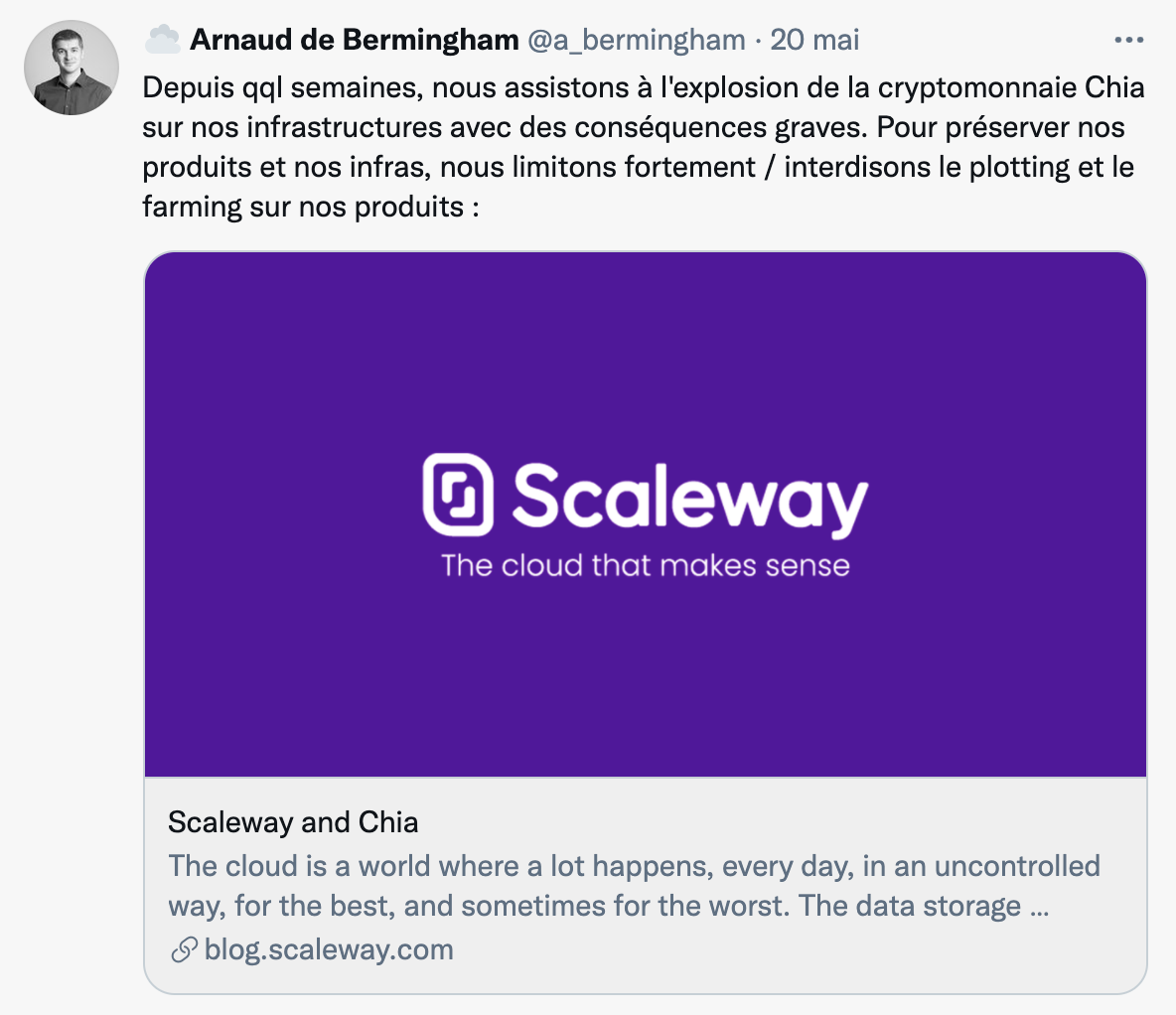This screenshot has height=1015, width=1176.
Task: Click the card description starting 'The cloud is a world'
Action: pos(634,886)
